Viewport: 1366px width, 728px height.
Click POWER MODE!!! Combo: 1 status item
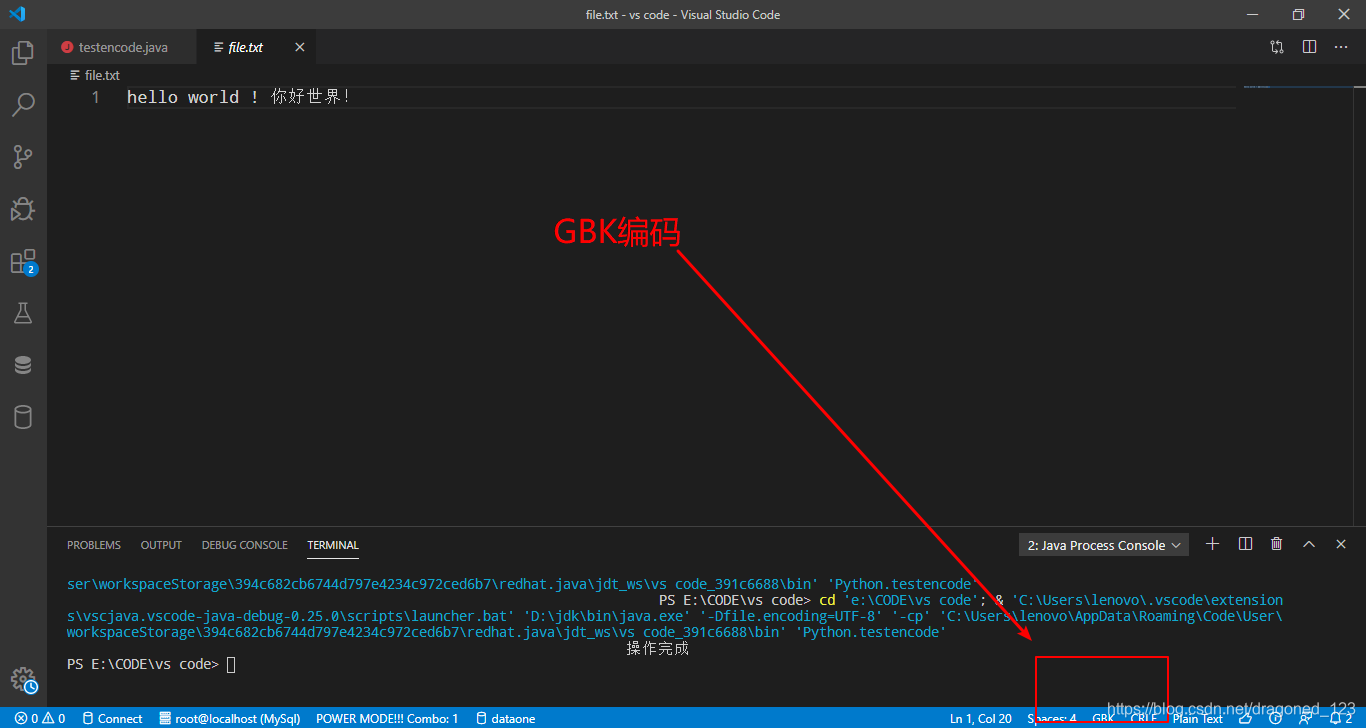point(387,718)
